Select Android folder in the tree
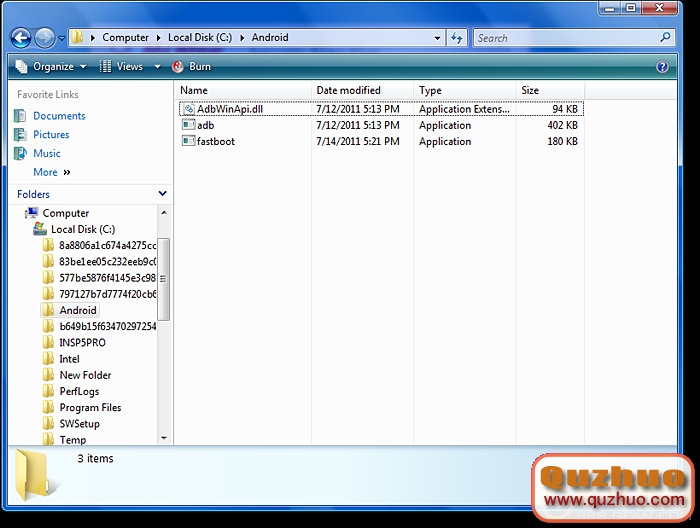The height and width of the screenshot is (528, 700). [x=78, y=310]
